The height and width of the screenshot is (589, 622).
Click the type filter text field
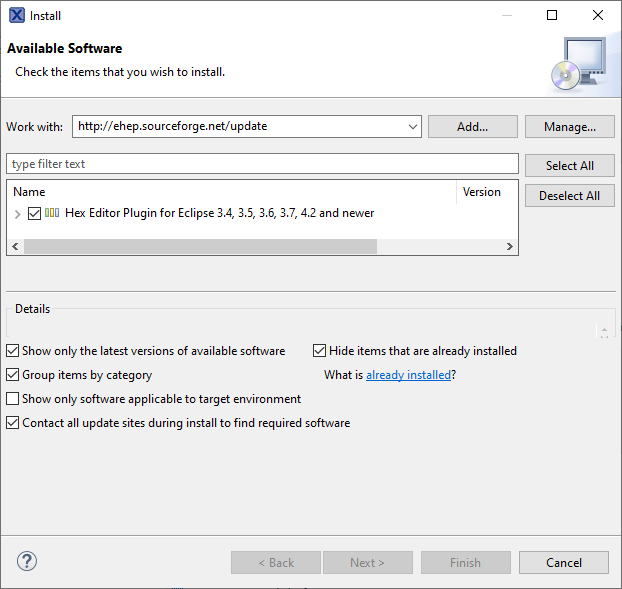click(x=262, y=164)
